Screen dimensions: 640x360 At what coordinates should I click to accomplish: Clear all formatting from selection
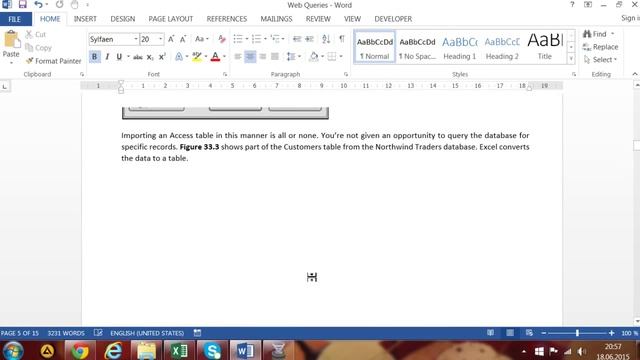point(222,39)
